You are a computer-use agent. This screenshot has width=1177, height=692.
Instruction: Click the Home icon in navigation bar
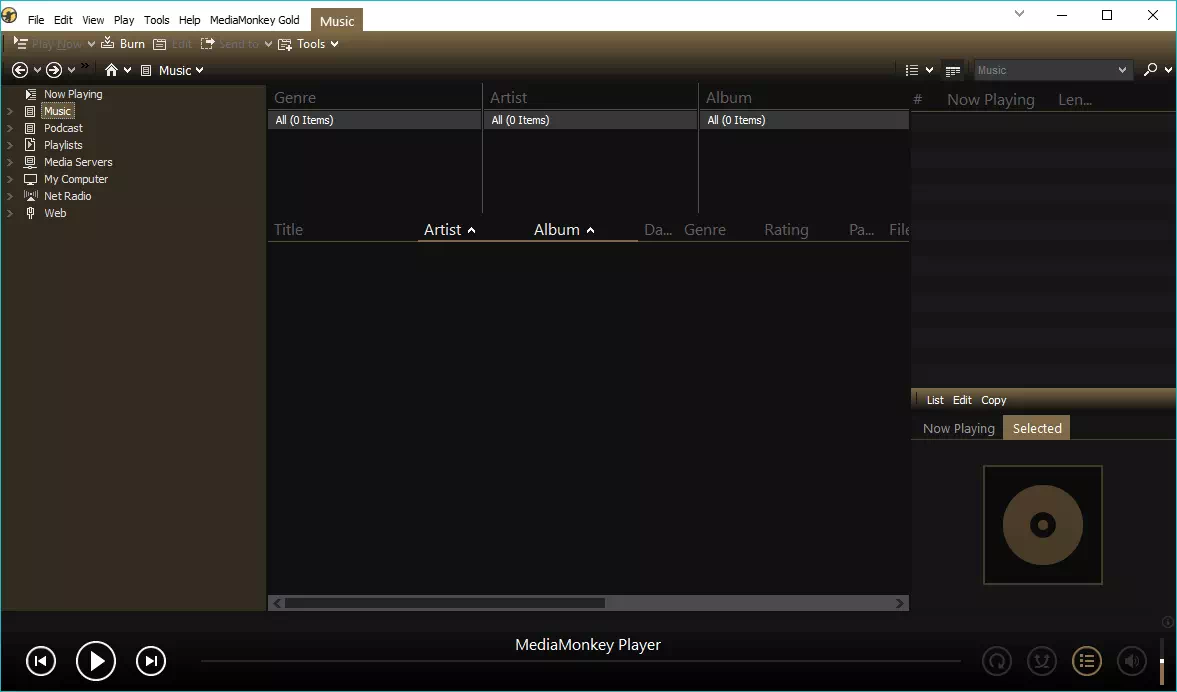[x=111, y=70]
